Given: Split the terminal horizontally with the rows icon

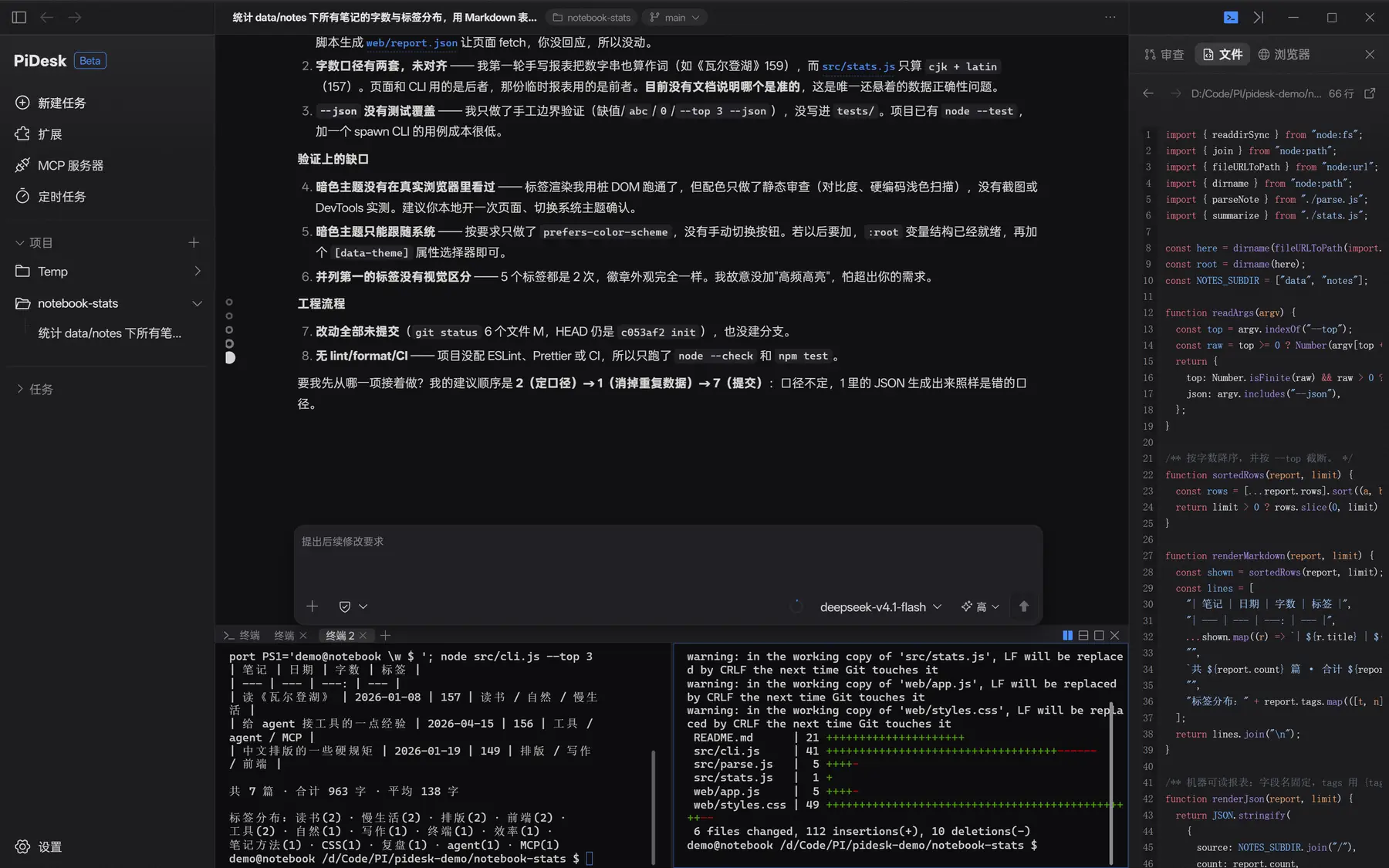Looking at the screenshot, I should coord(1083,635).
